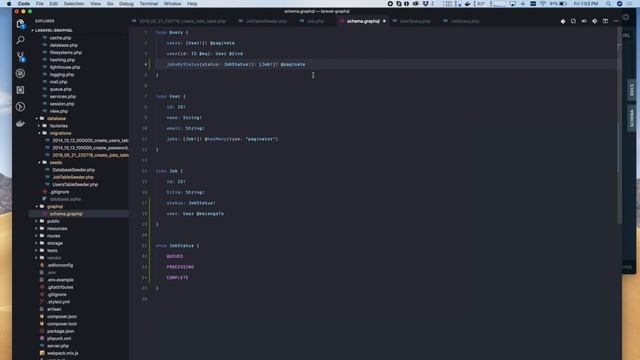Open session.php in explorer
Viewport: 640px width, 360px height.
click(62, 104)
